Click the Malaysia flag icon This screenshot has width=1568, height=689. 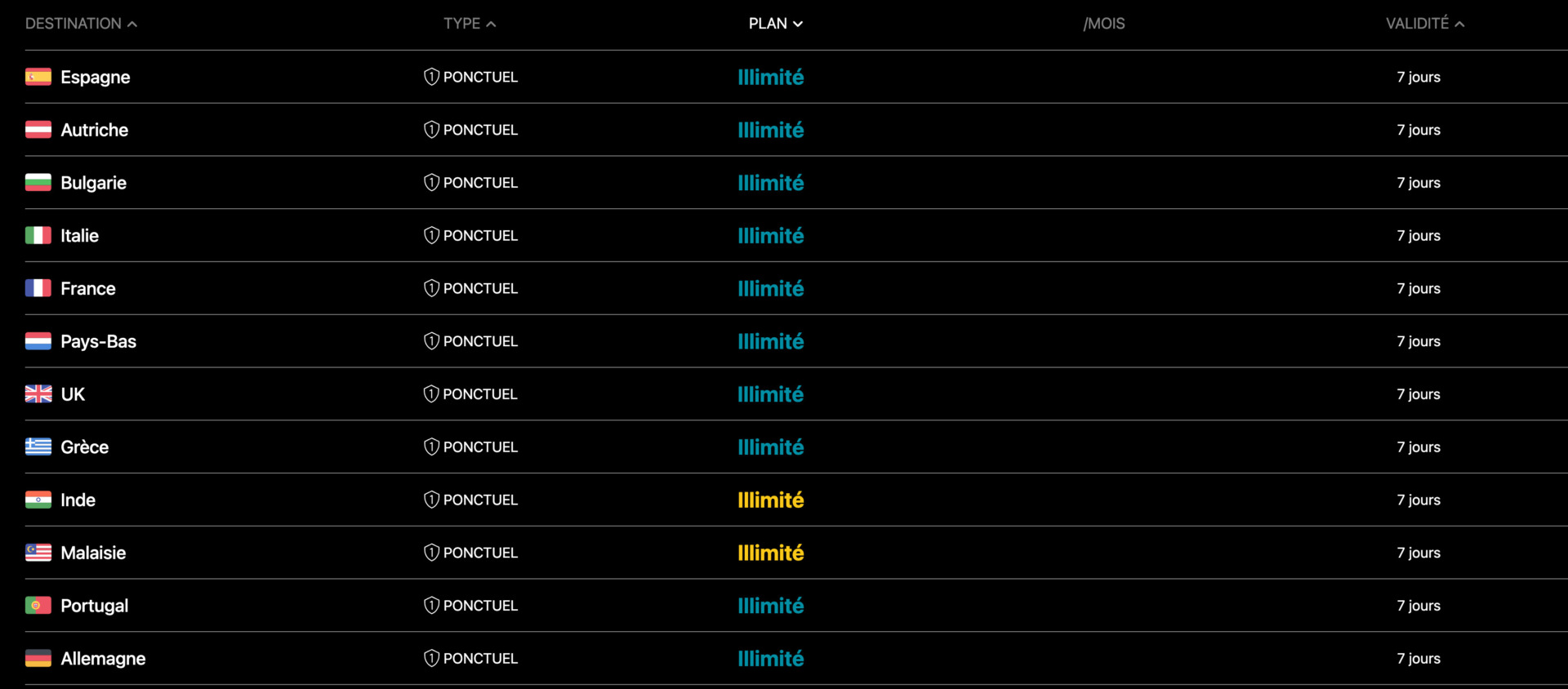(x=38, y=553)
